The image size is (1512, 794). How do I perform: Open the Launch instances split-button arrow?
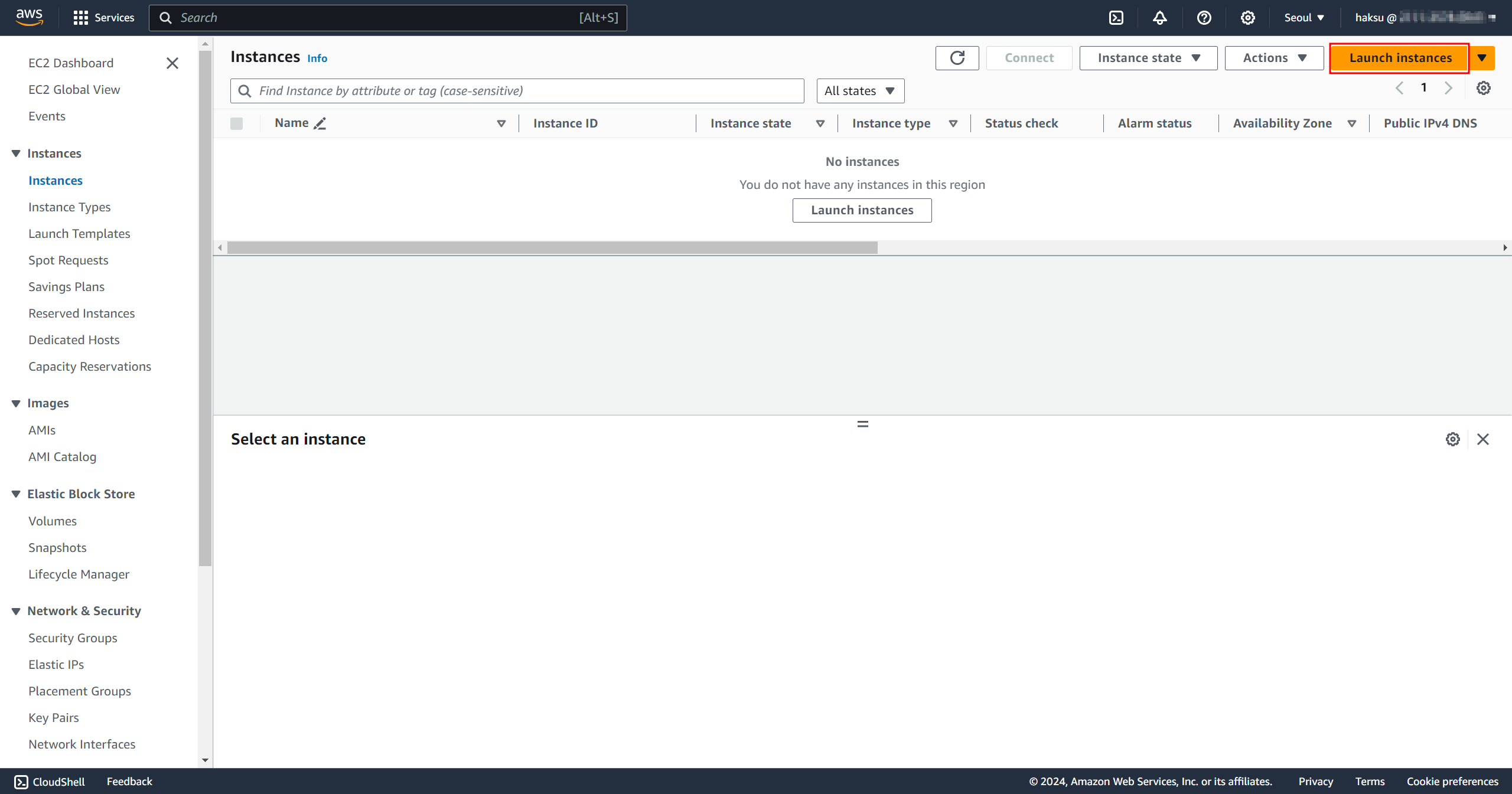coord(1482,58)
